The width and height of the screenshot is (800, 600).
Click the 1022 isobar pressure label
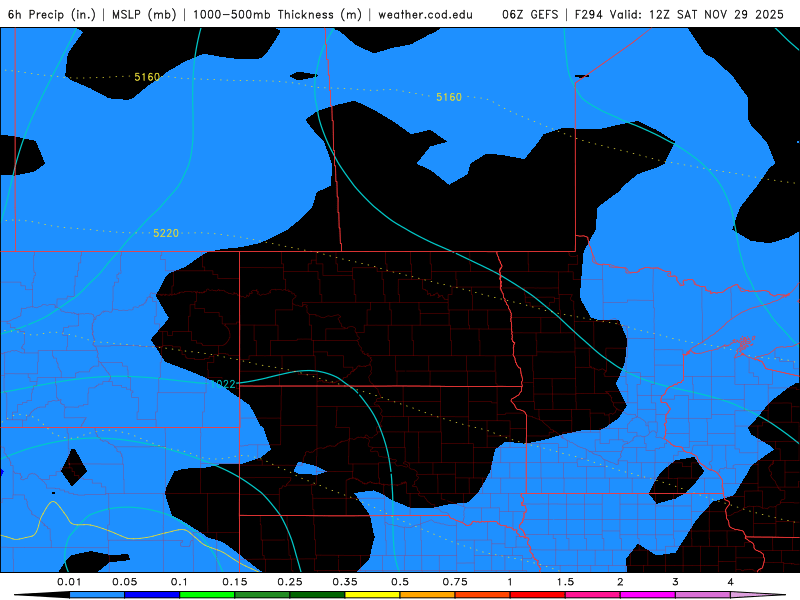pos(223,384)
